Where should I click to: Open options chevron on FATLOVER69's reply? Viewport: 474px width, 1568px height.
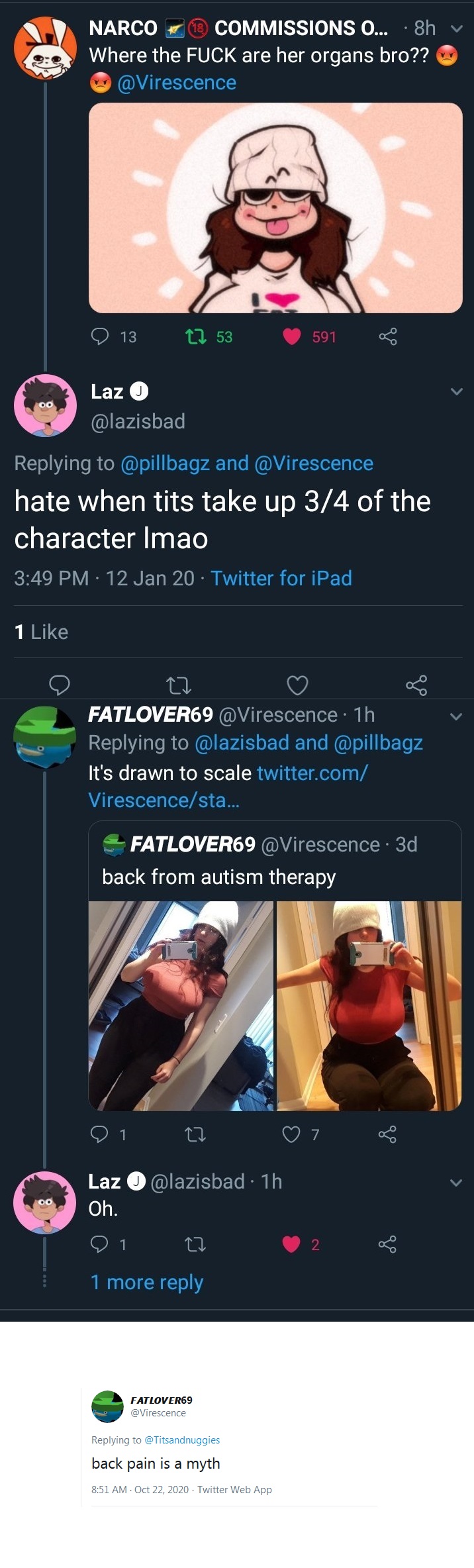456,716
